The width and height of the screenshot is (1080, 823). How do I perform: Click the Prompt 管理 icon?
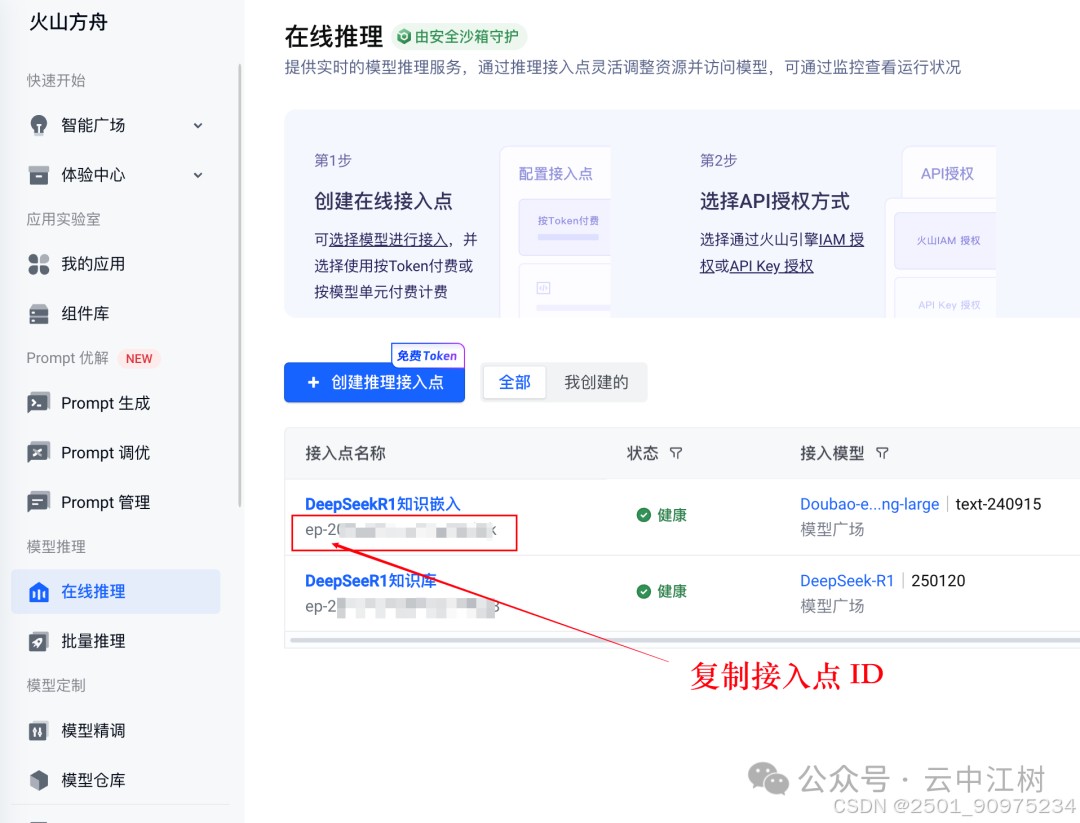[39, 502]
